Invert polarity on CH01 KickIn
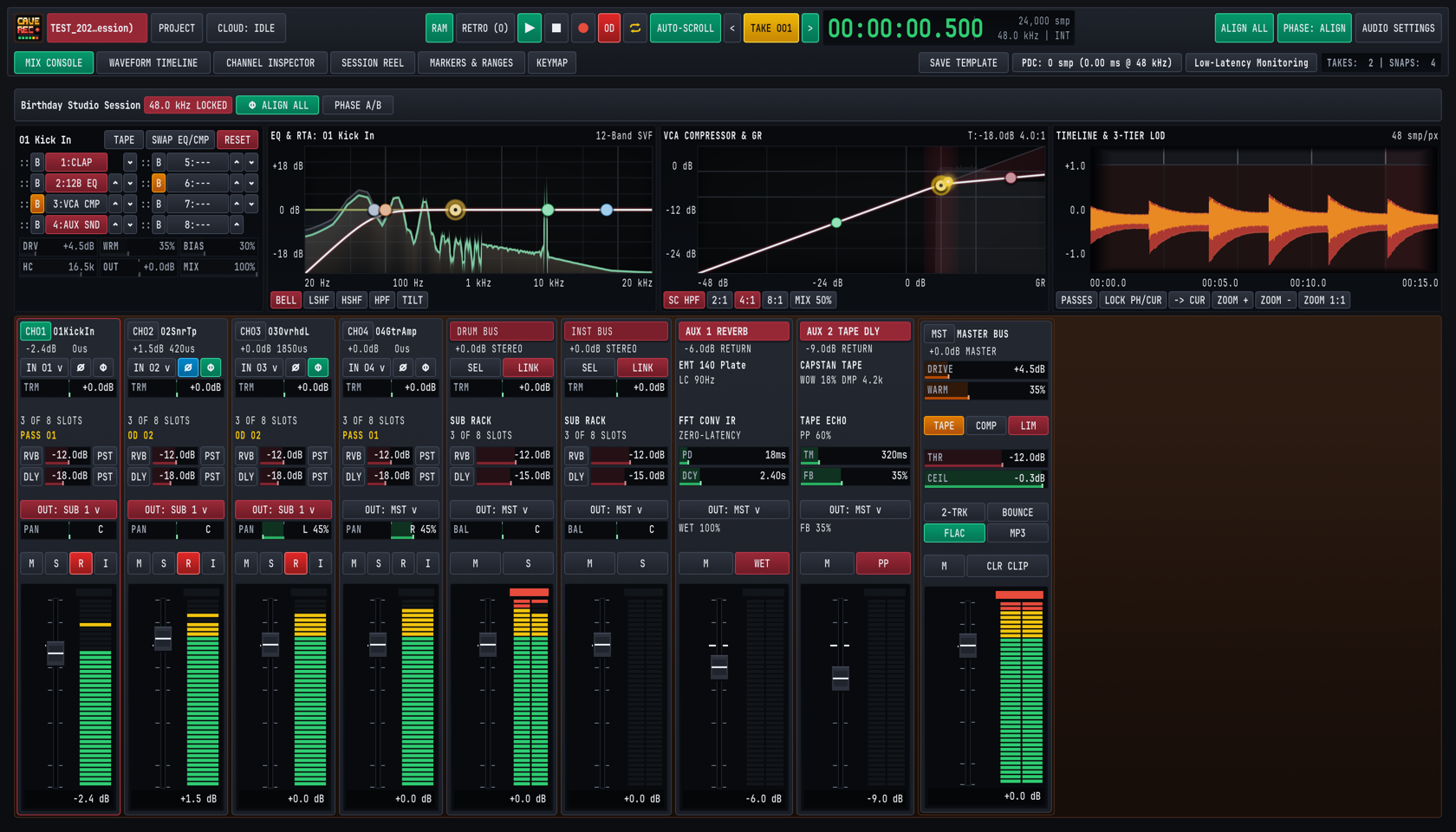Screen dimensions: 1456x832 point(81,367)
